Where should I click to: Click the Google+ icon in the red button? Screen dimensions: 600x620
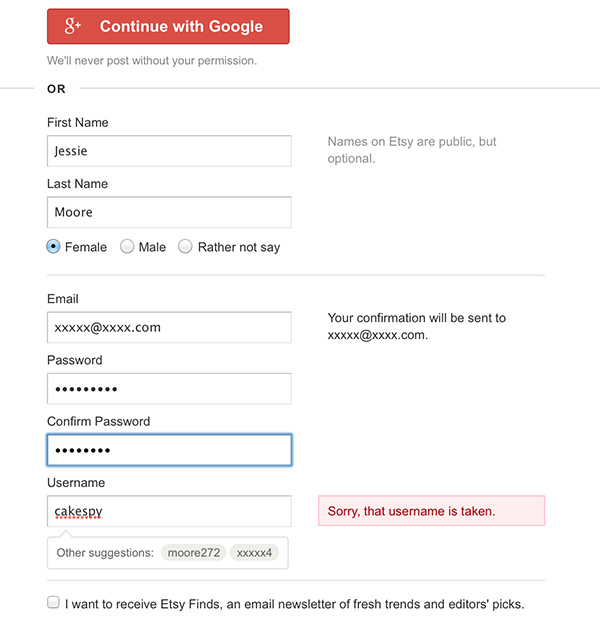click(x=72, y=26)
